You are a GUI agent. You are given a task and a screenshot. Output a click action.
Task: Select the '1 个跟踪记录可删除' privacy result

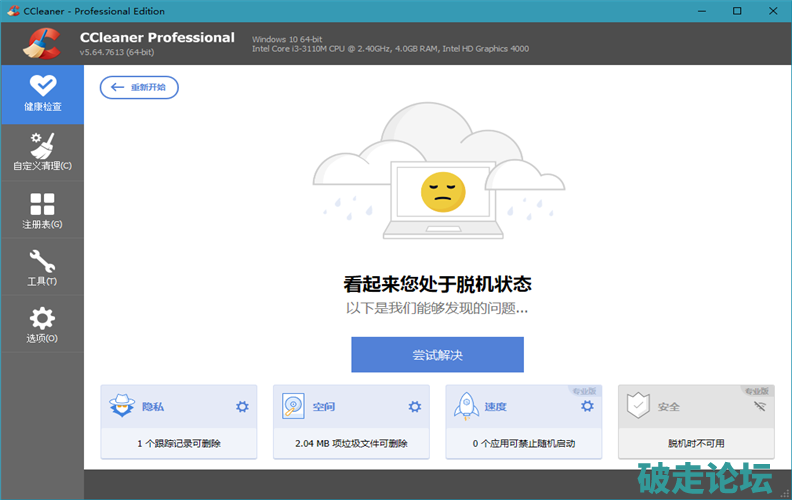[x=179, y=443]
